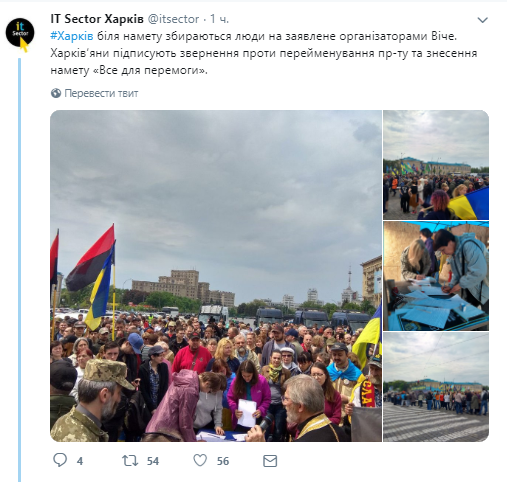Click the 'Перевести твит' translate link
The height and width of the screenshot is (486, 507).
click(x=101, y=93)
